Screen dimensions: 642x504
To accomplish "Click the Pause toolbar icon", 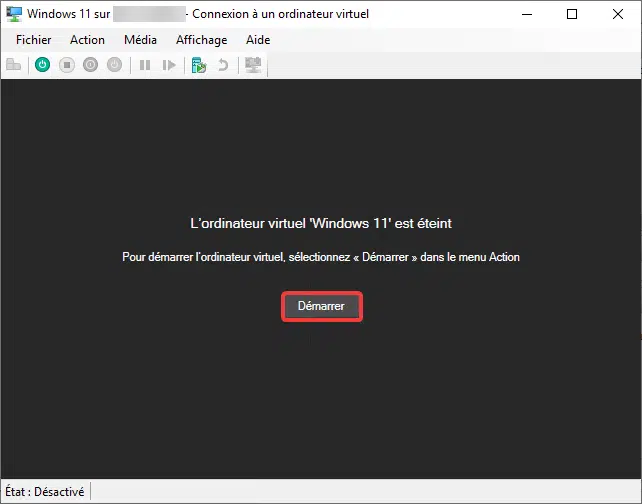I will 145,65.
